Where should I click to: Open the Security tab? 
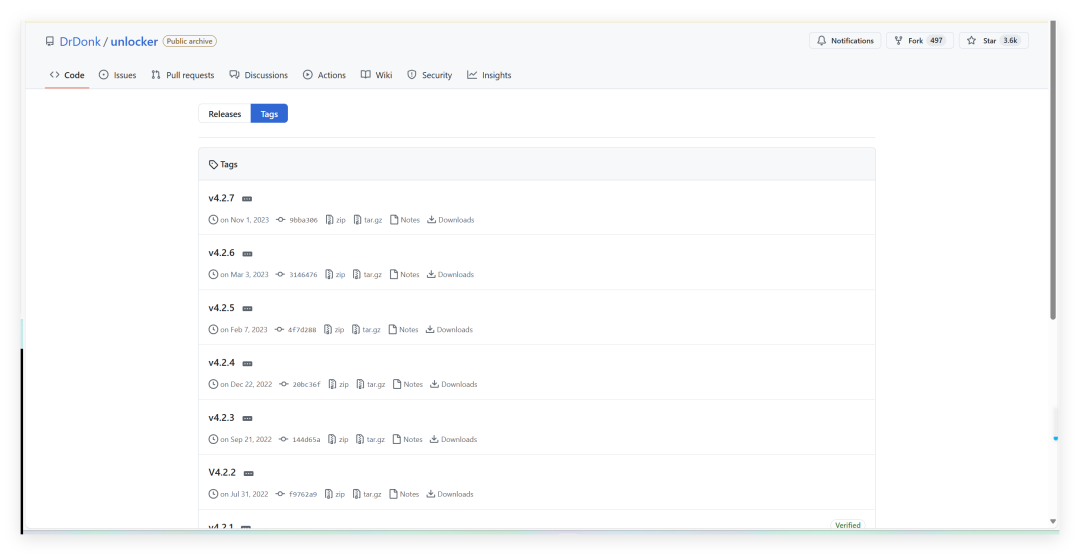430,75
